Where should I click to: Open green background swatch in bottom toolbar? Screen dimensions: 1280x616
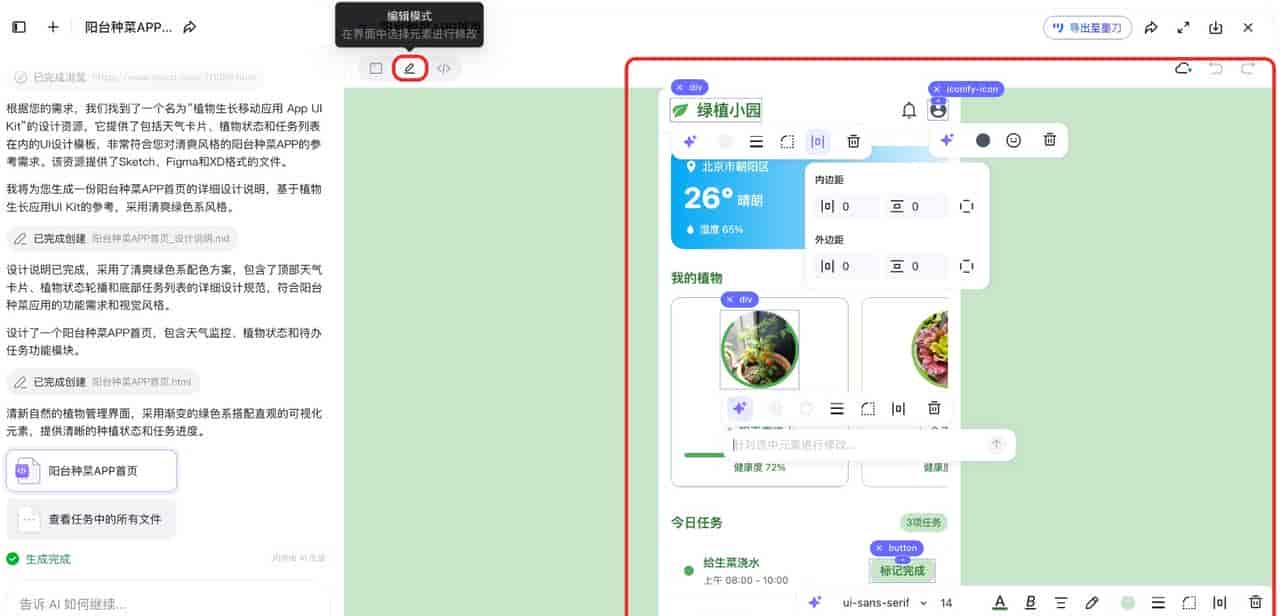coord(1128,602)
